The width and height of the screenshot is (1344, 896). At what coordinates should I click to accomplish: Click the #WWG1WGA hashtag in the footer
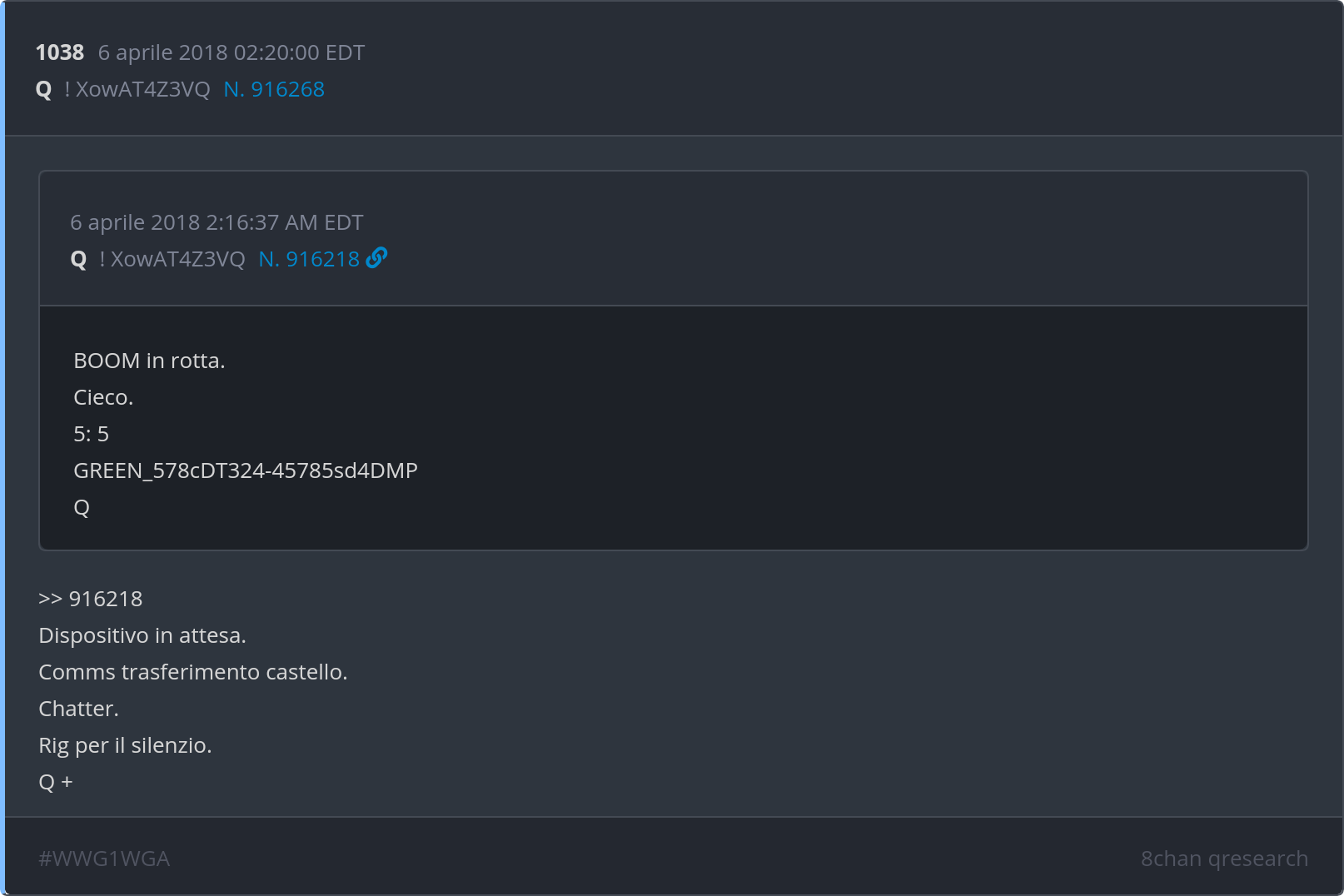(104, 859)
